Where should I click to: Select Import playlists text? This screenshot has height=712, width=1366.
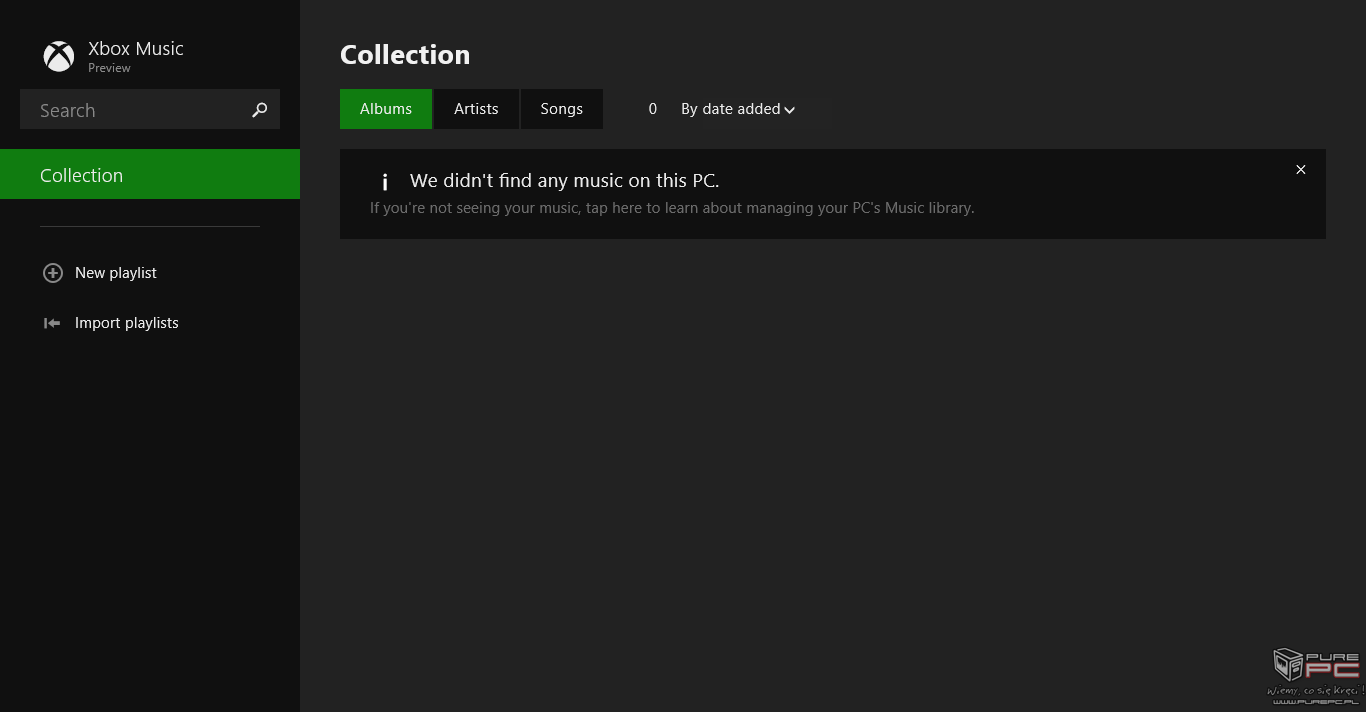[127, 323]
